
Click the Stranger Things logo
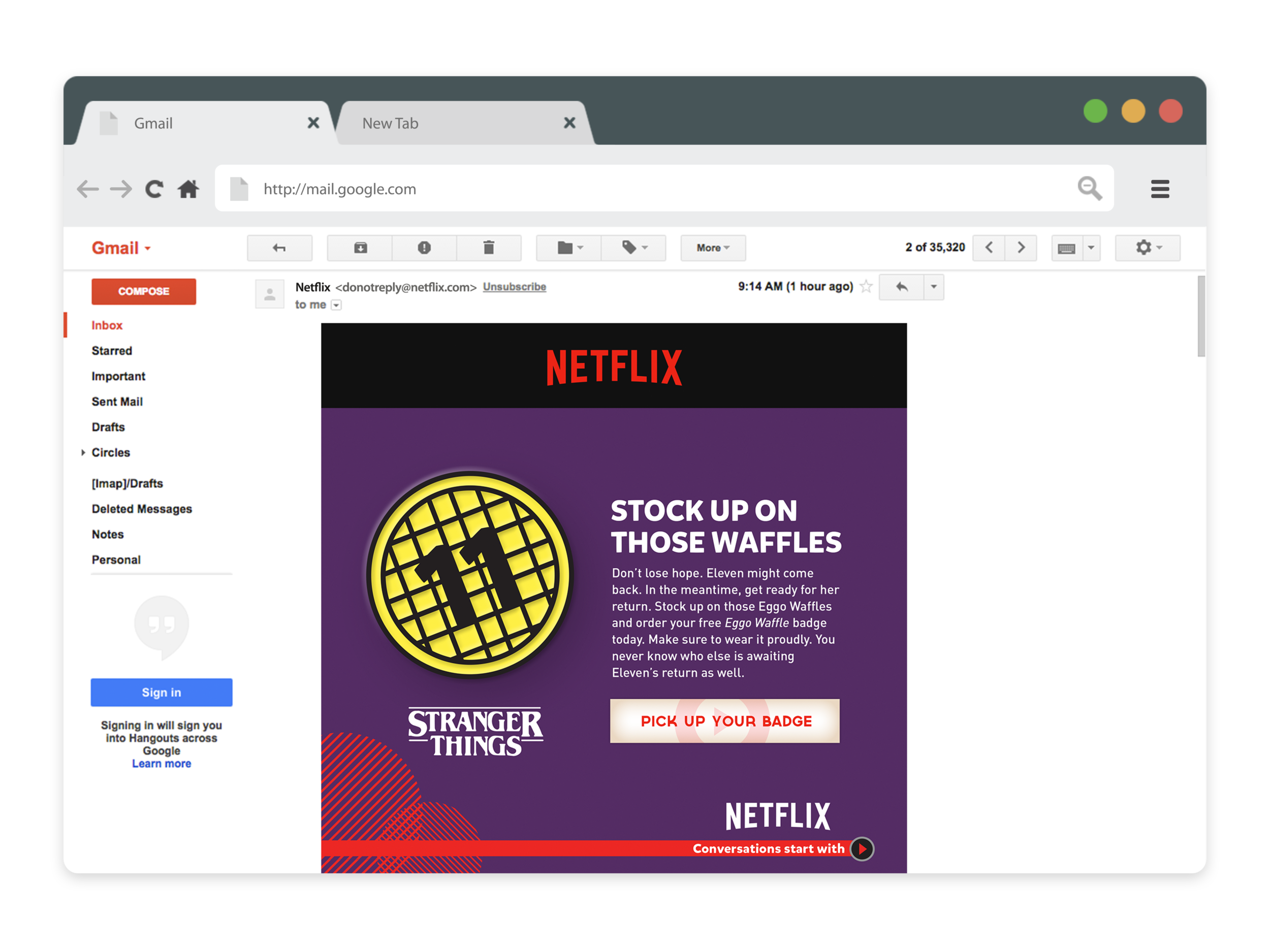[x=475, y=732]
